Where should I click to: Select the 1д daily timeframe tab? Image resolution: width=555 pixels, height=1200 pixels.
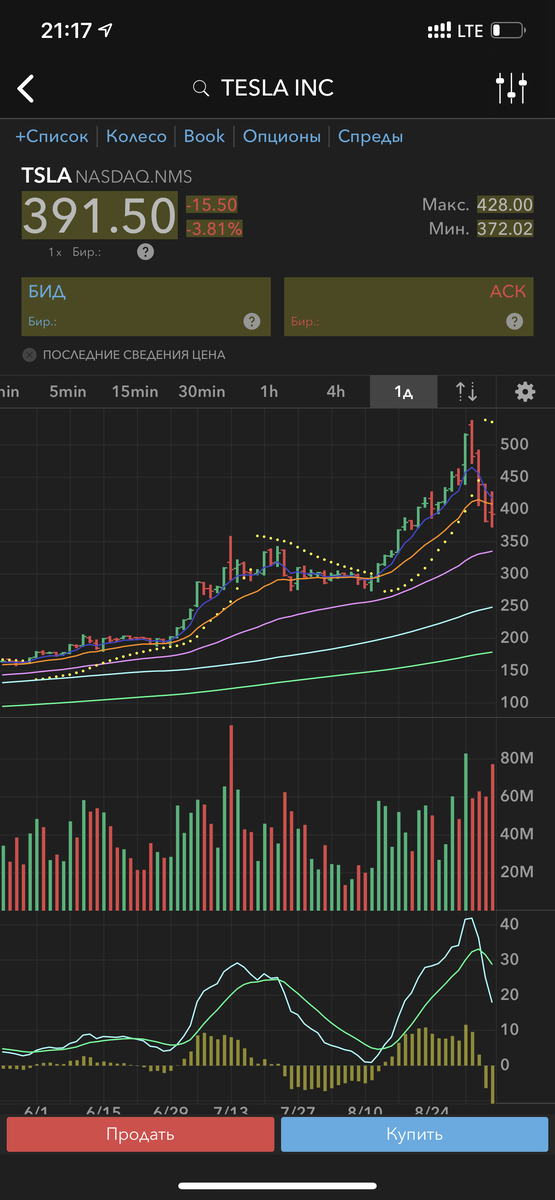404,392
